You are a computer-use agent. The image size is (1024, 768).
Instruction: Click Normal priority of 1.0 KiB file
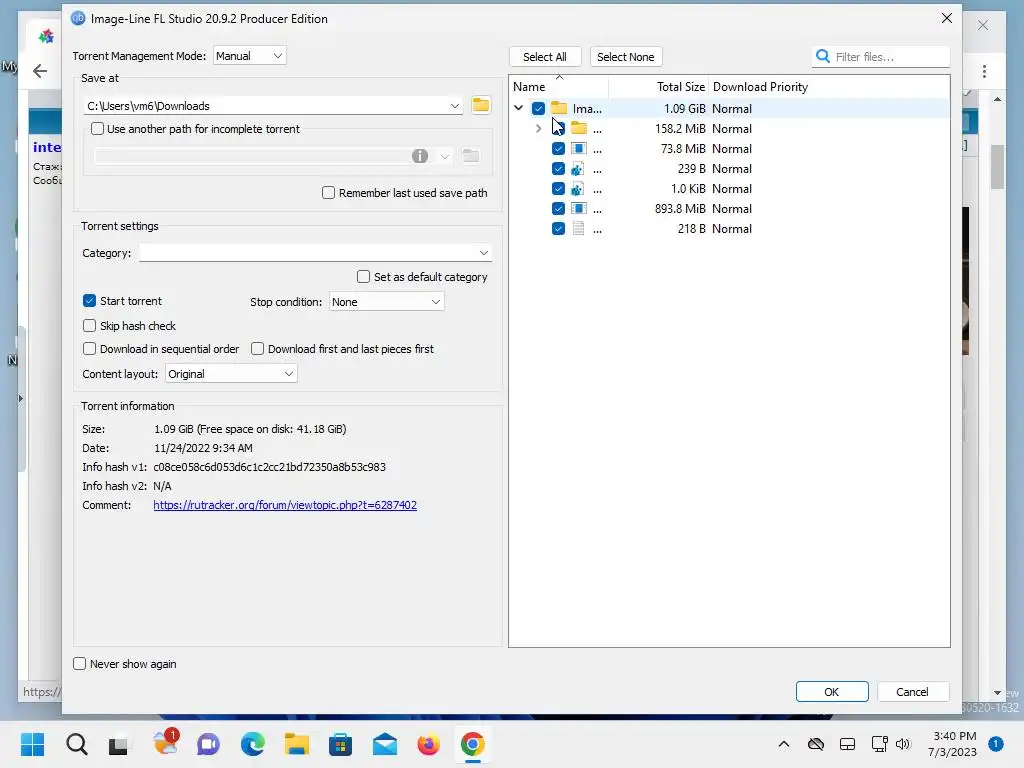tap(732, 189)
